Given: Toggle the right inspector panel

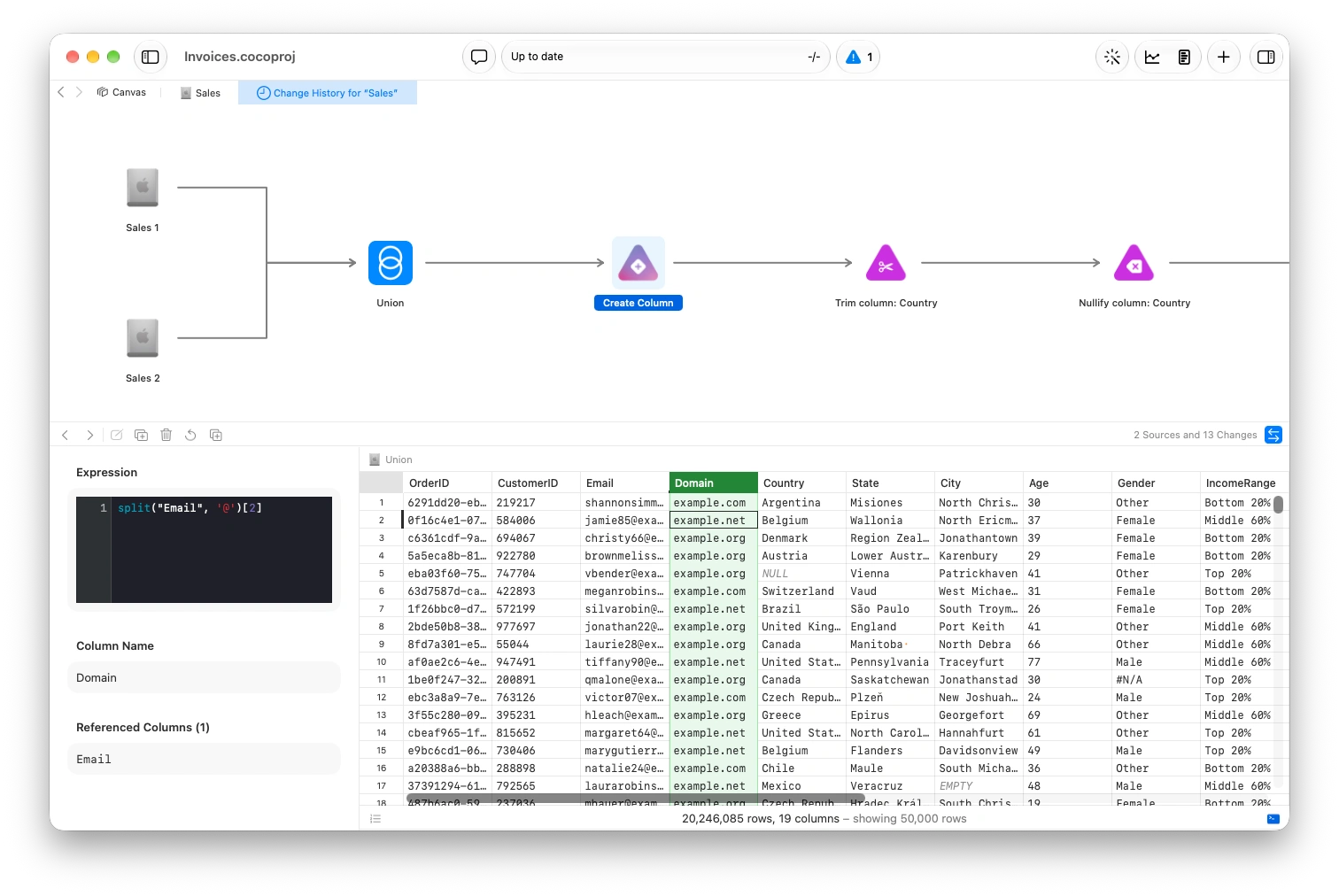Looking at the screenshot, I should 1266,57.
